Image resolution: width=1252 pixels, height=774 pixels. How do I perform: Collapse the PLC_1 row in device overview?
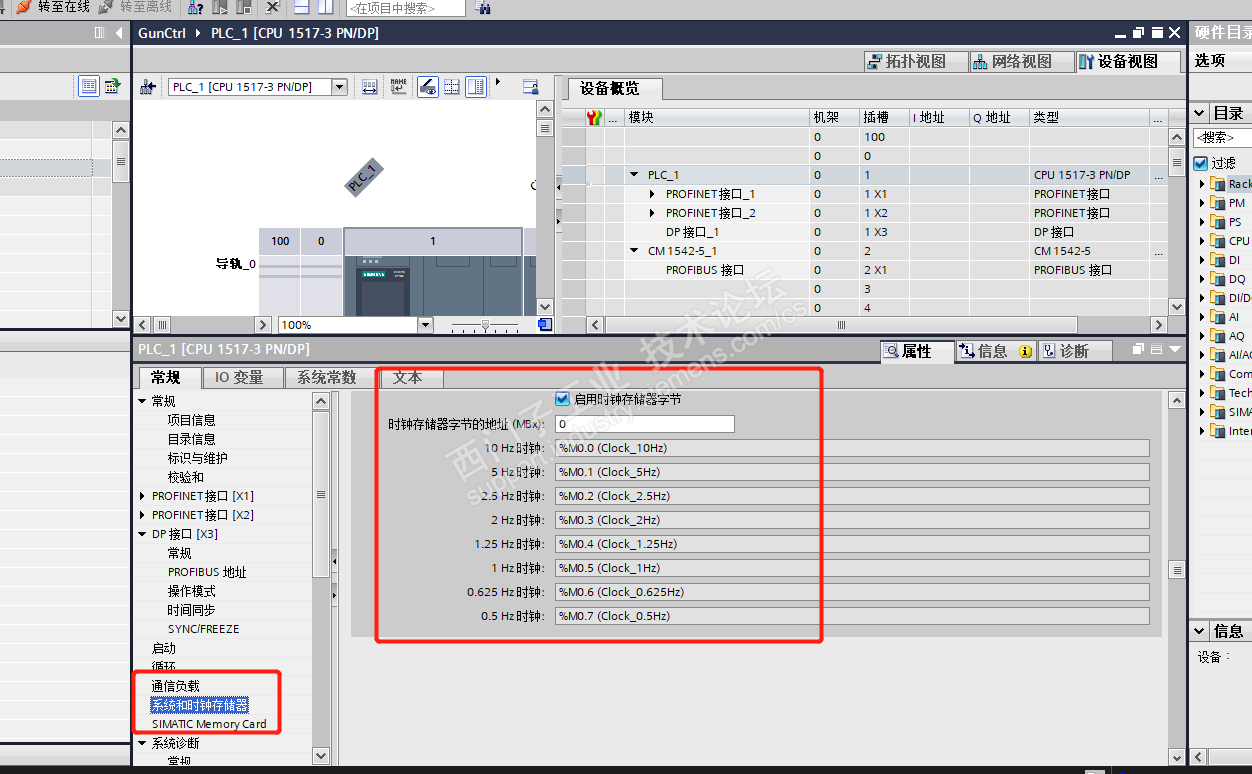pyautogui.click(x=634, y=175)
